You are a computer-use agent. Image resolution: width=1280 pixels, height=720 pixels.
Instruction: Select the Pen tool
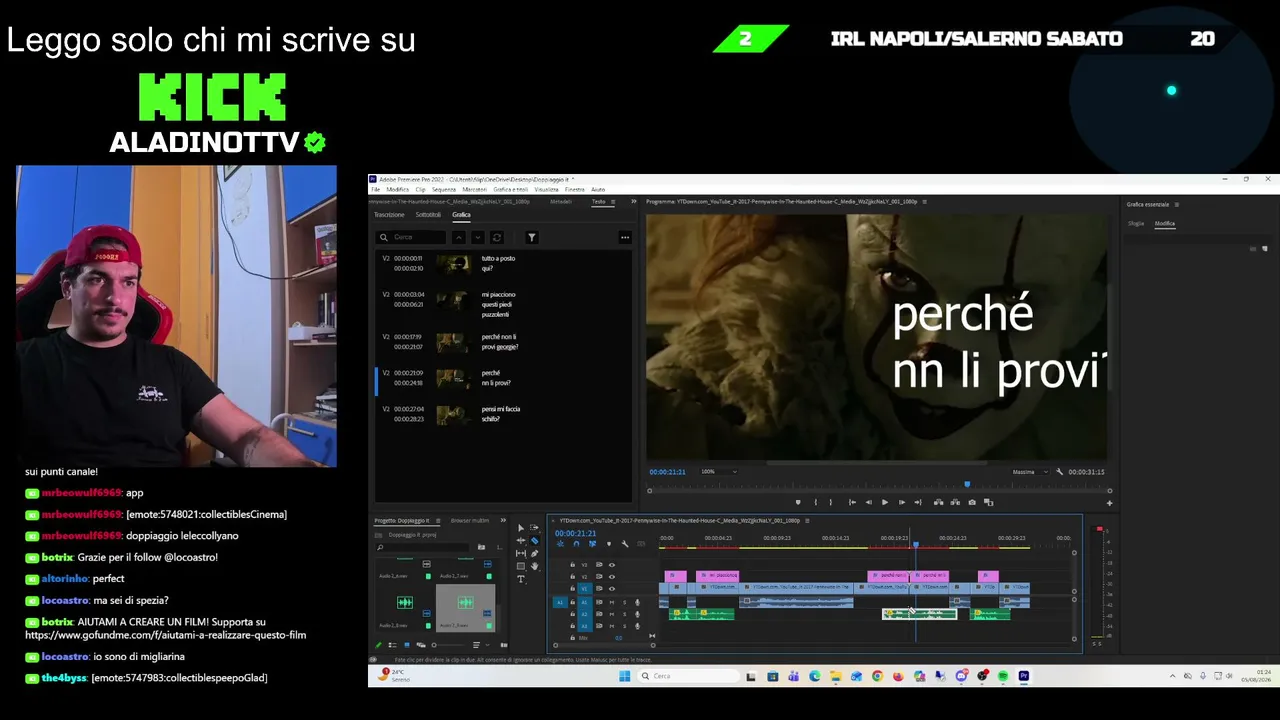(534, 553)
